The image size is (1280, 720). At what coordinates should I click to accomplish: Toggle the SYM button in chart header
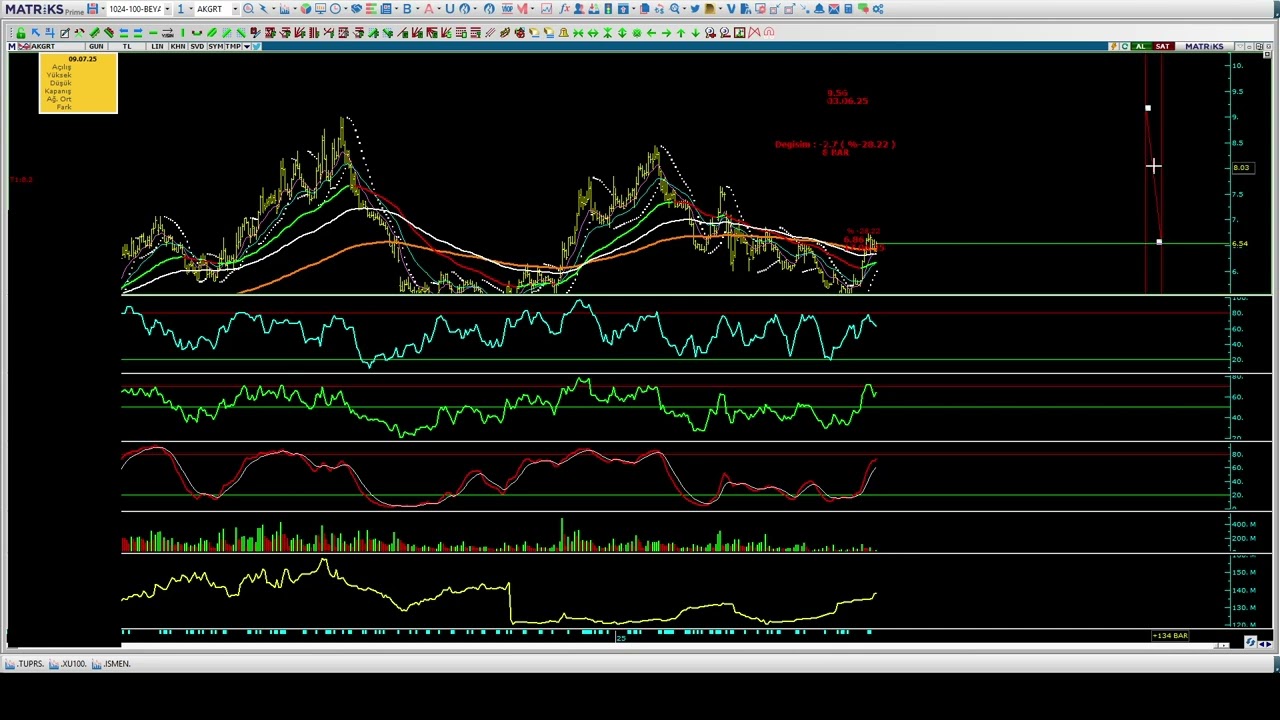click(x=215, y=47)
